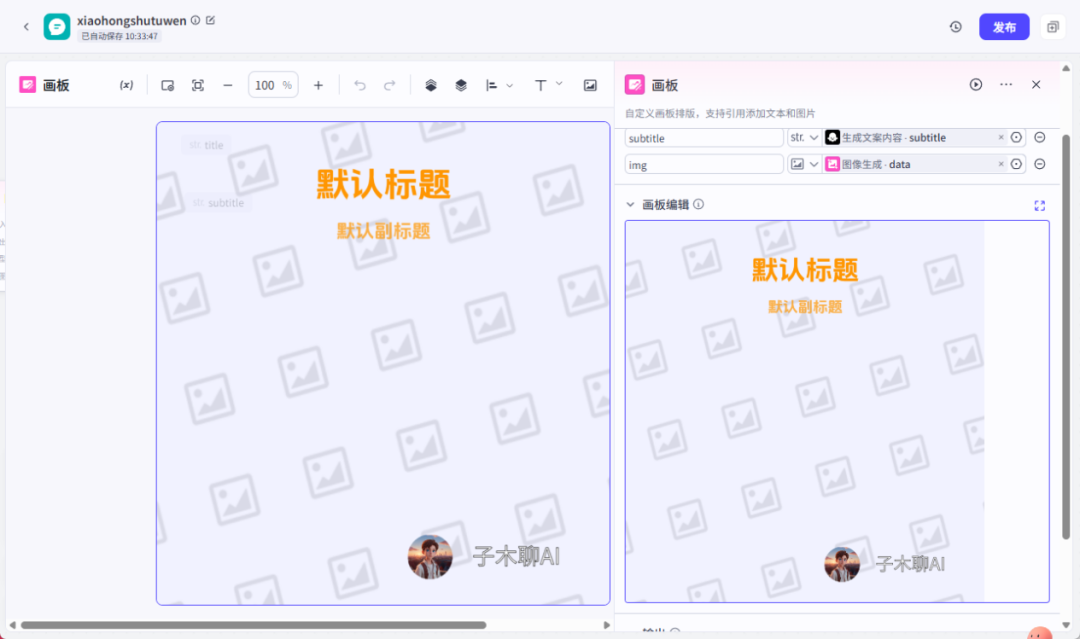Image resolution: width=1080 pixels, height=639 pixels.
Task: Remove the subtitle input row
Action: (1040, 138)
